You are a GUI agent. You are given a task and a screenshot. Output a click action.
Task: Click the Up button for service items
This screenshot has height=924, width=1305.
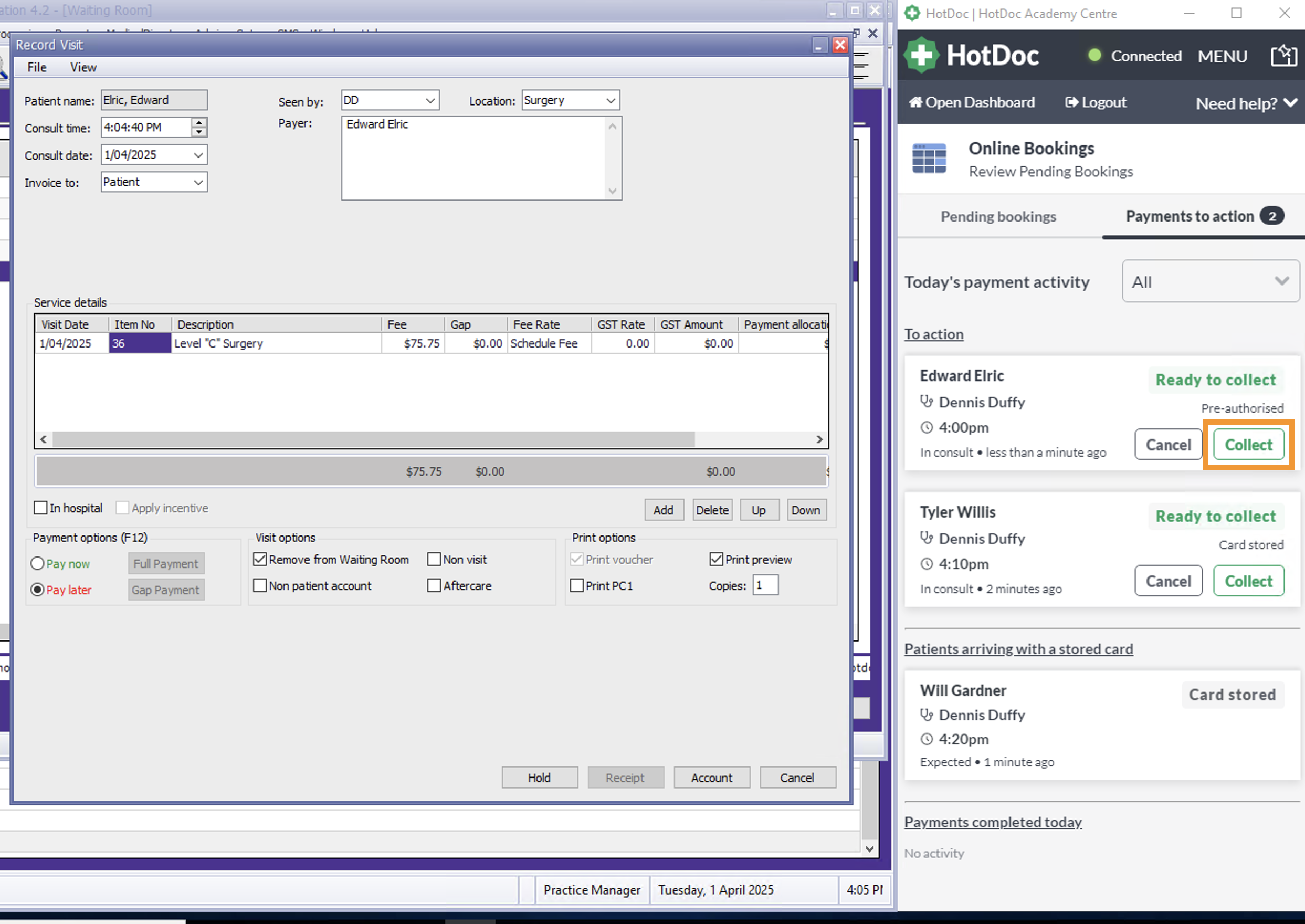tap(759, 510)
